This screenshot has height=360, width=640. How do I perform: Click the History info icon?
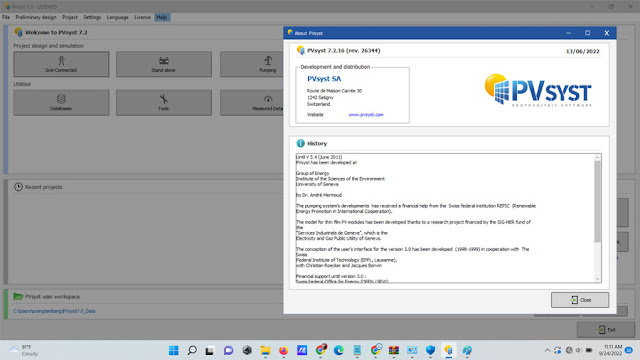(x=300, y=143)
